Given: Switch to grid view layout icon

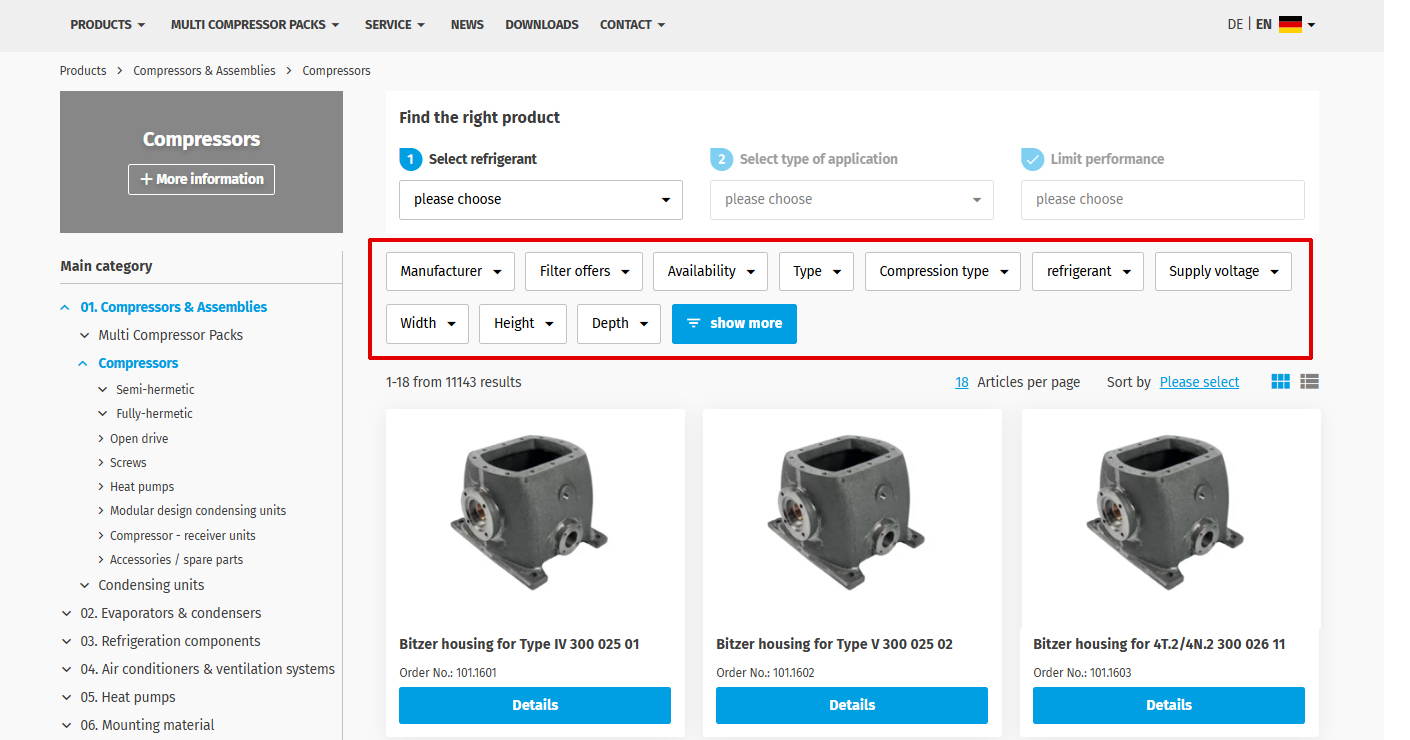Looking at the screenshot, I should tap(1280, 382).
